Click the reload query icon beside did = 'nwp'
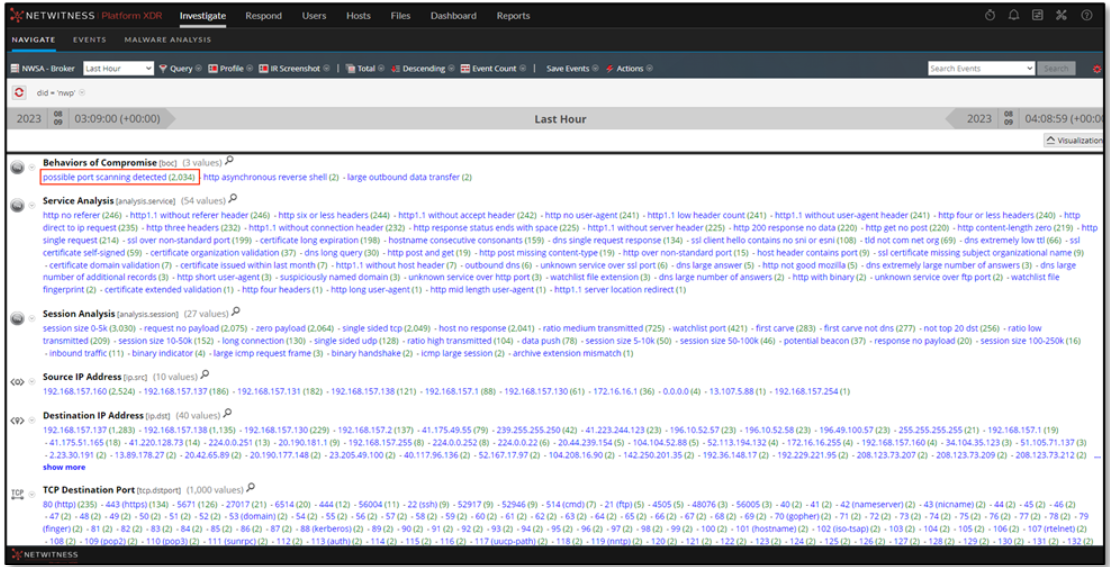Viewport: 1110px width, 567px height. (19, 92)
